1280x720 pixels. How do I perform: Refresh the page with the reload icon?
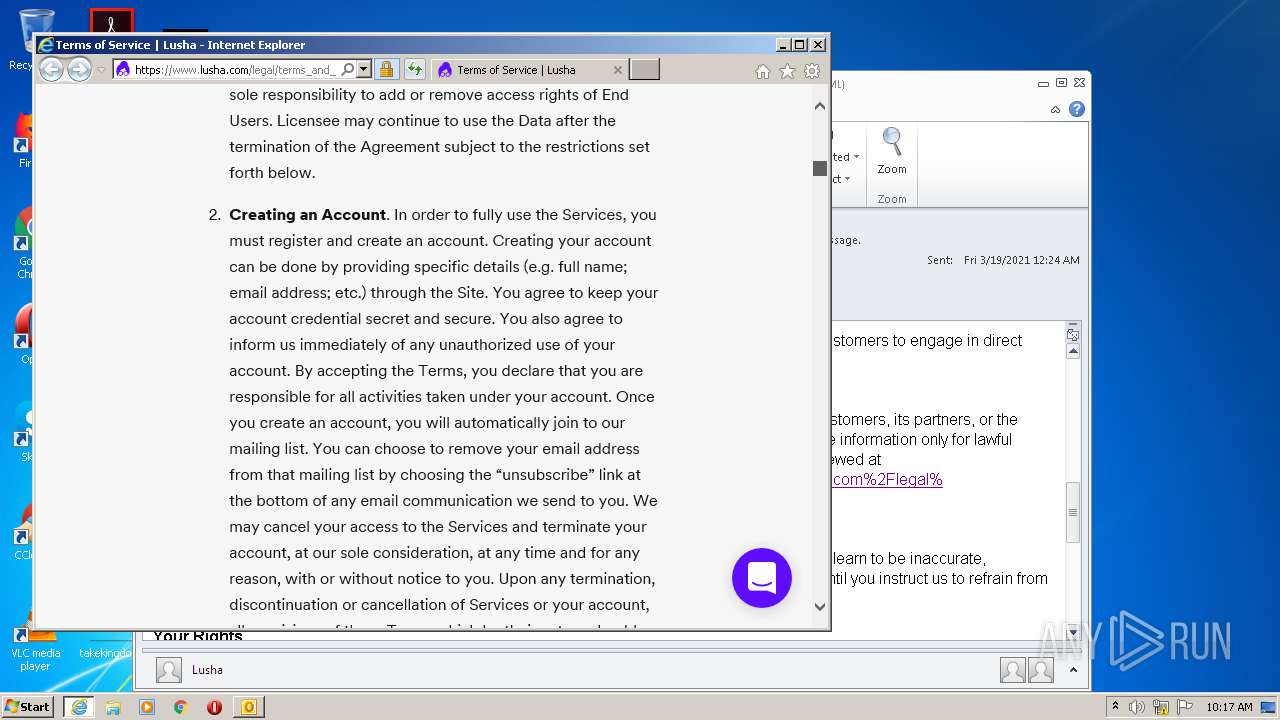click(x=414, y=70)
